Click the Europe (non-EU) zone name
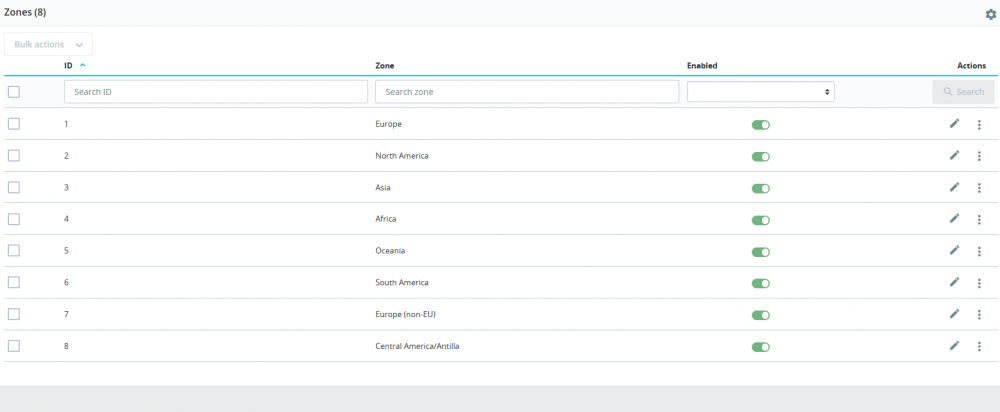The height and width of the screenshot is (412, 1000). (406, 314)
